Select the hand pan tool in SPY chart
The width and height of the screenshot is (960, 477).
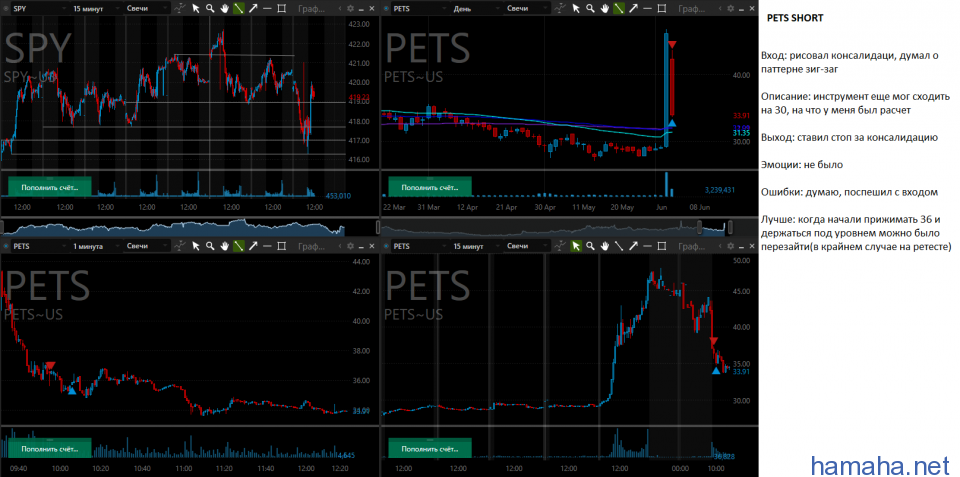224,9
